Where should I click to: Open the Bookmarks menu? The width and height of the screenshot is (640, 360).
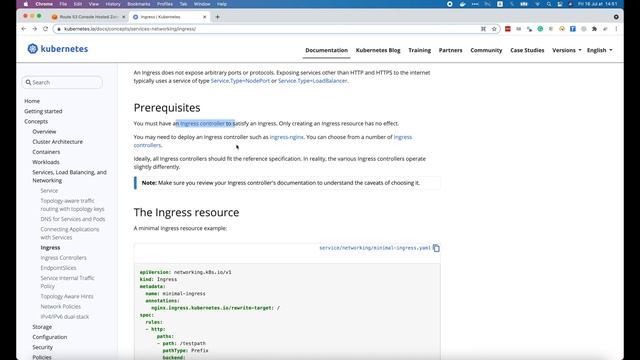pos(139,4)
